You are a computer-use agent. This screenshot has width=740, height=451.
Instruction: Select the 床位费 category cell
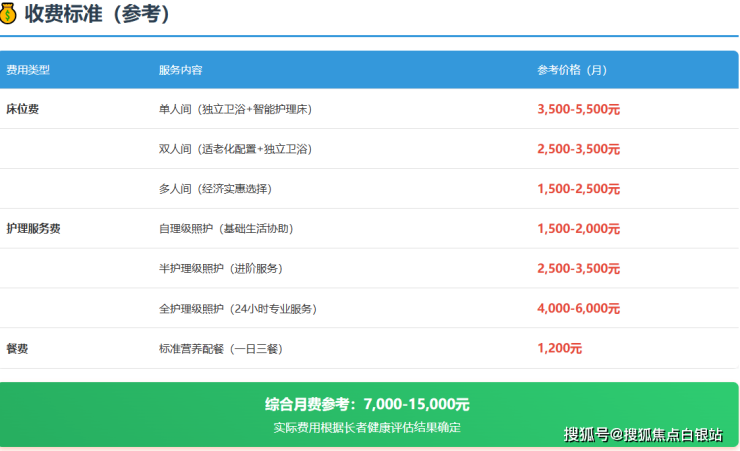pos(22,109)
